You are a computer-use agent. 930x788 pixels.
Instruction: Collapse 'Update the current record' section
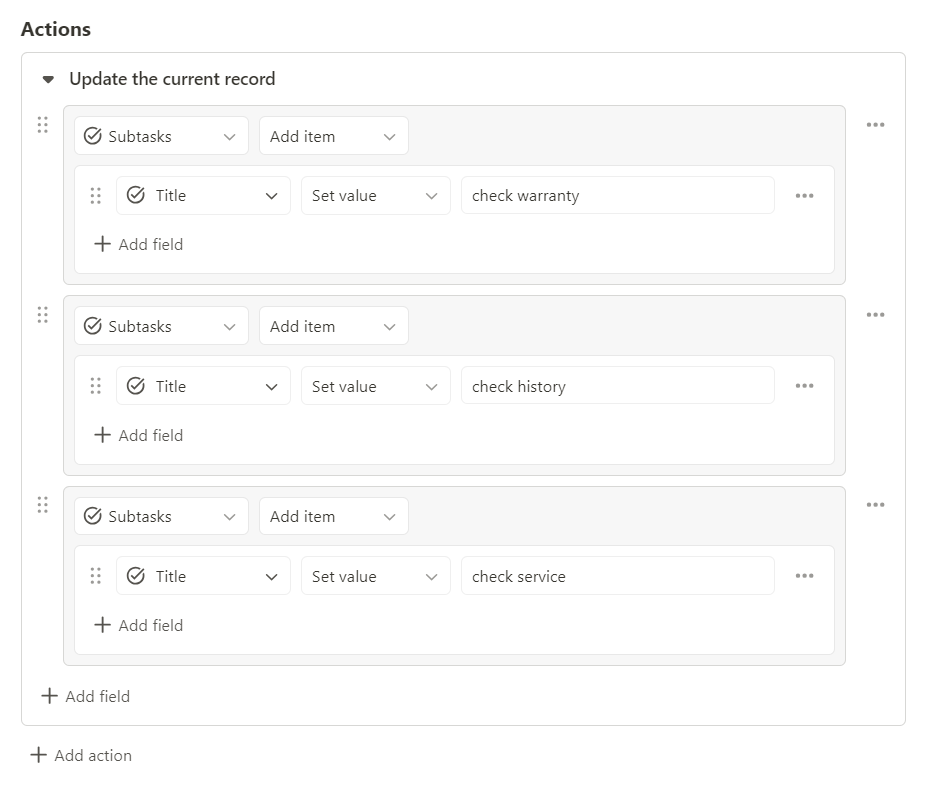[49, 79]
